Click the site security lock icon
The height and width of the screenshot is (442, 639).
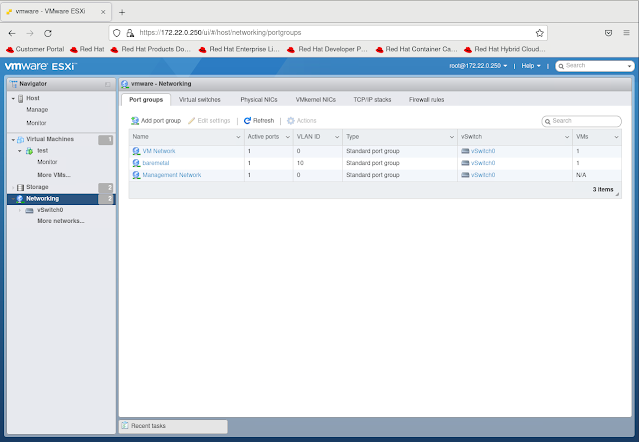130,33
